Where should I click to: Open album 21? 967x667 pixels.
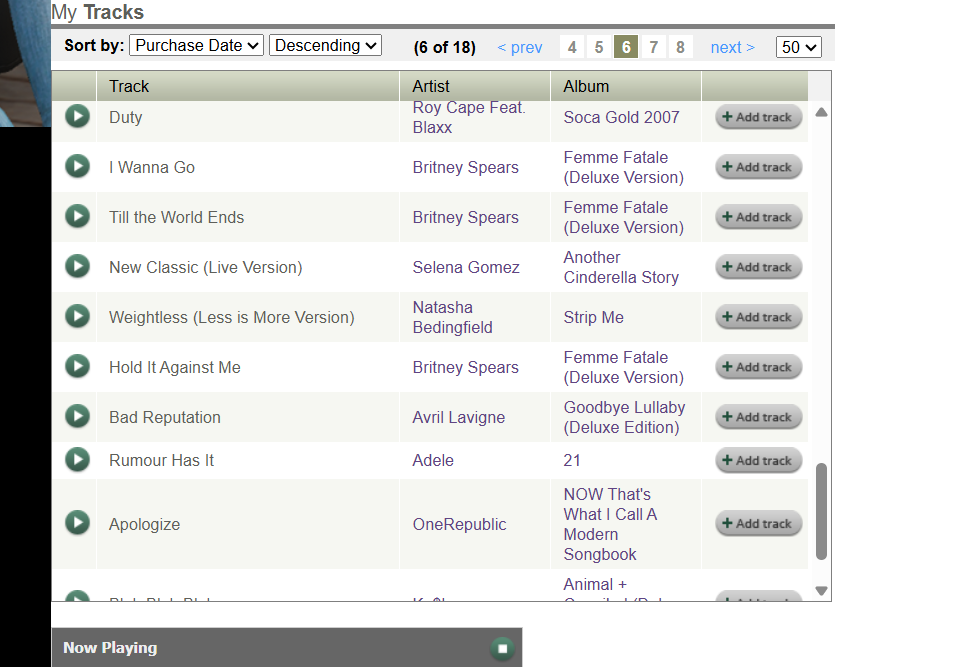[x=572, y=460]
